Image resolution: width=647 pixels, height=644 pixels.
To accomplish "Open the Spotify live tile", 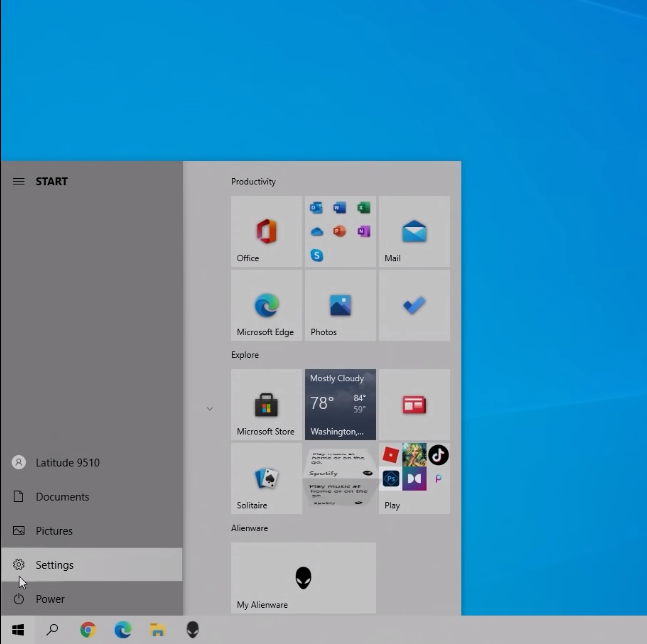I will (x=340, y=479).
